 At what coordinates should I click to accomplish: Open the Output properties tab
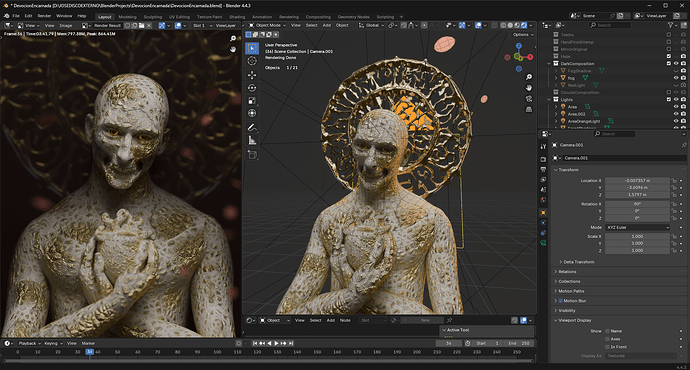point(543,169)
